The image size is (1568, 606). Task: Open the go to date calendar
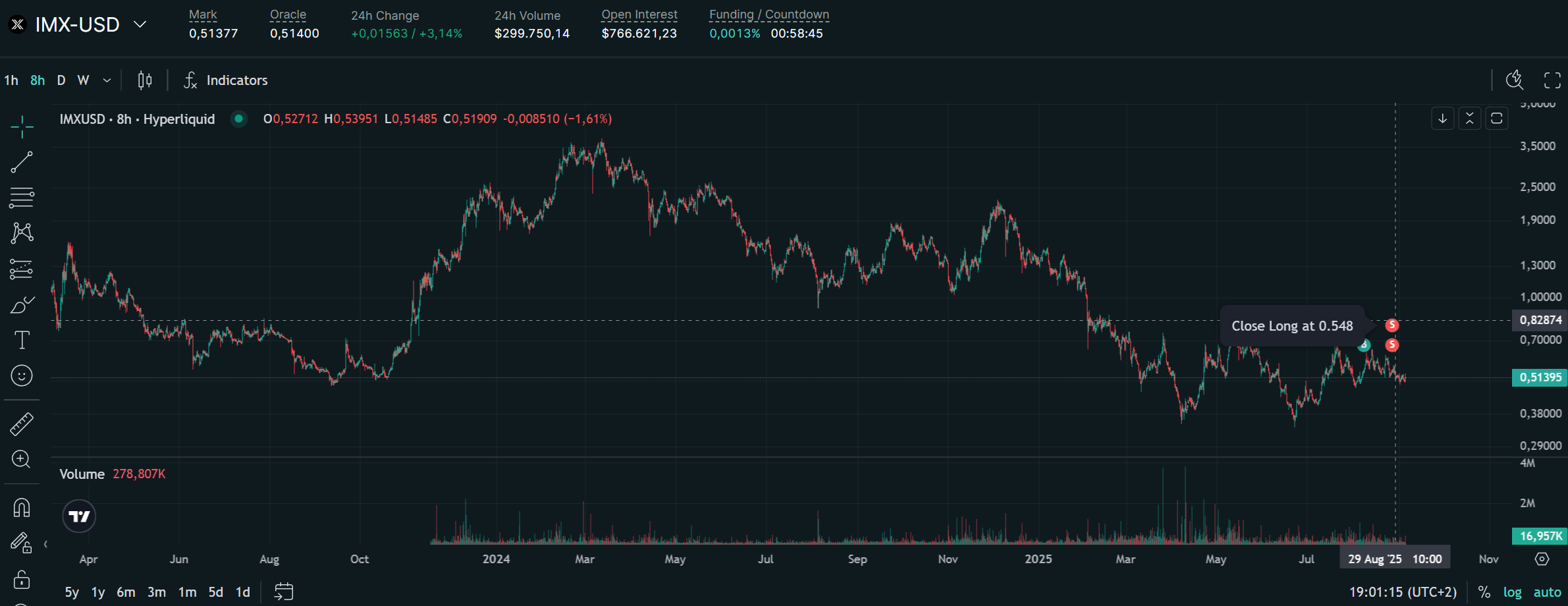click(284, 592)
